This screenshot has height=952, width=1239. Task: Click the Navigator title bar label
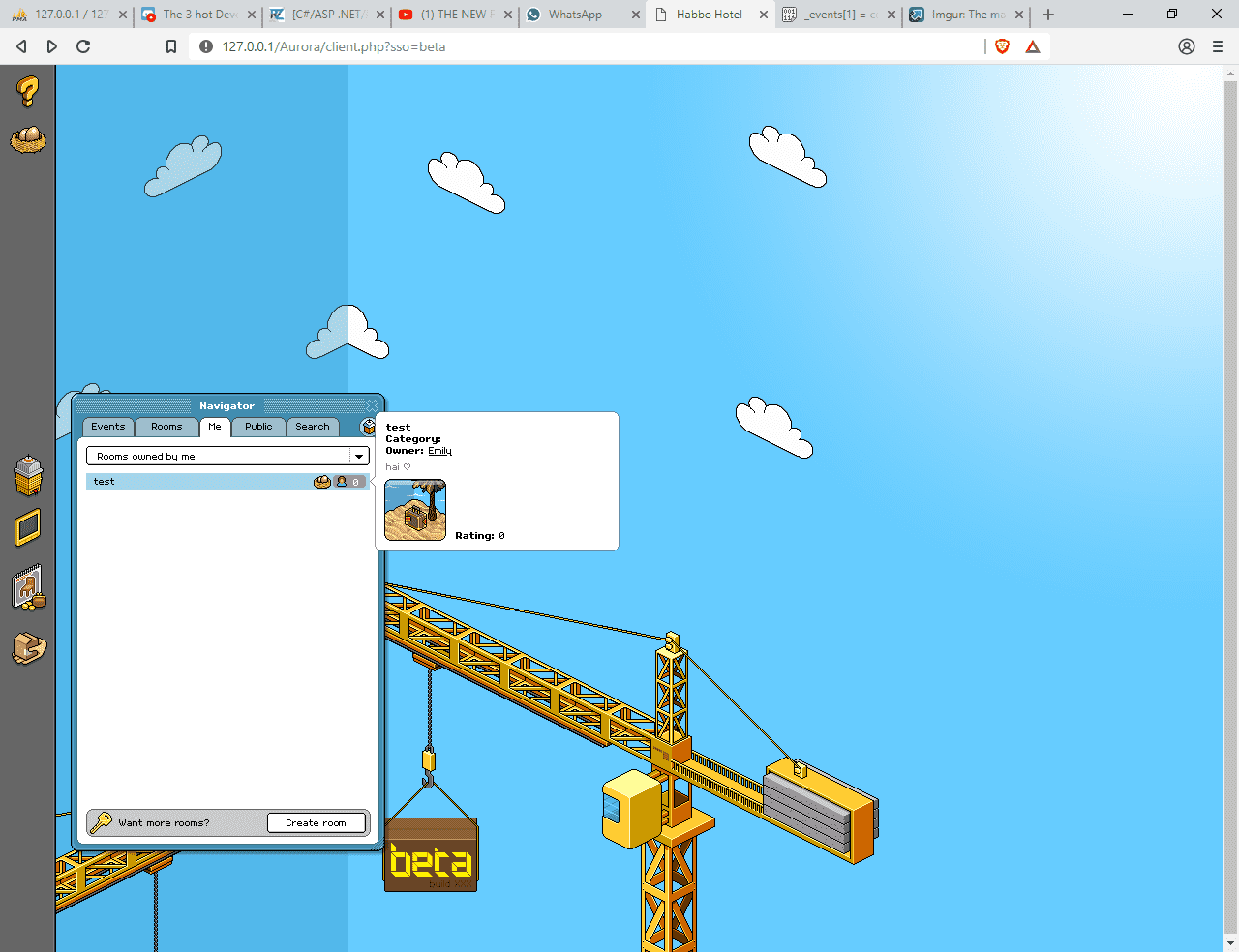(227, 406)
